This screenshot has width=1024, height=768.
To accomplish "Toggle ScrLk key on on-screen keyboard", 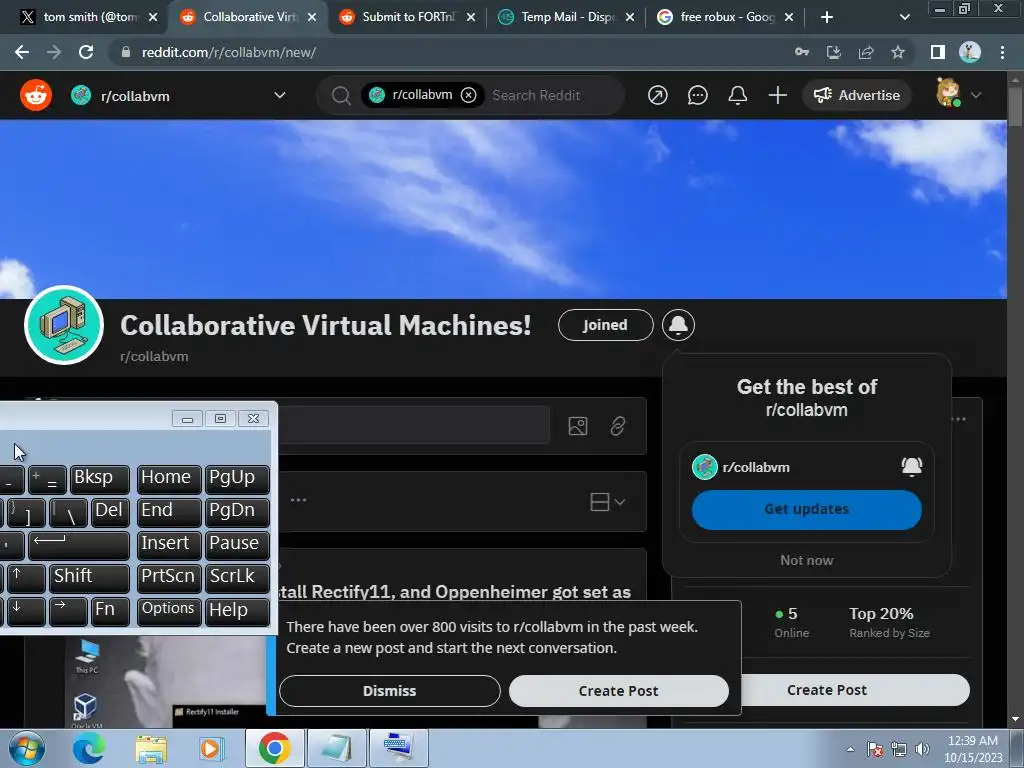I will click(x=237, y=577).
